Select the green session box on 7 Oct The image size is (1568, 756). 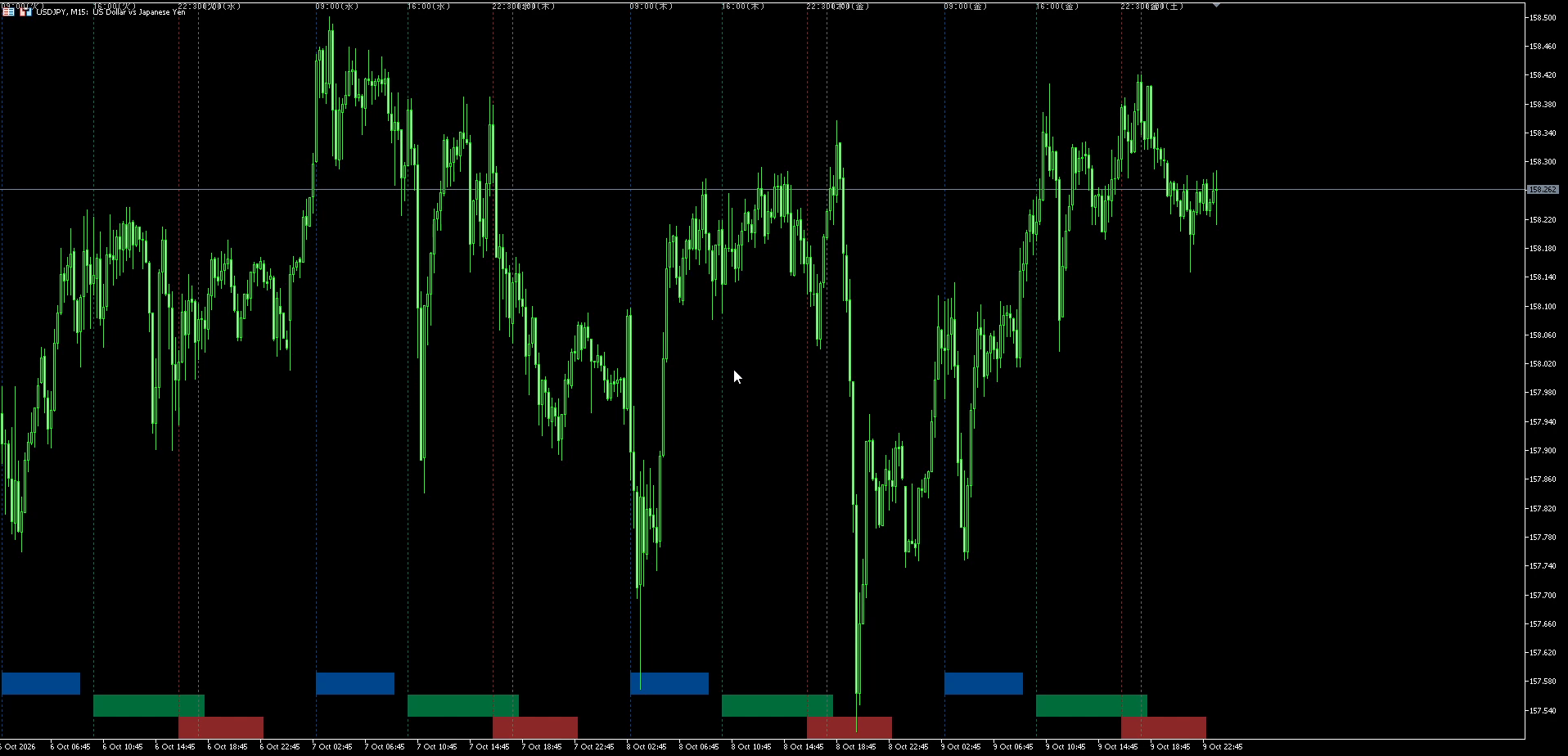(x=463, y=705)
